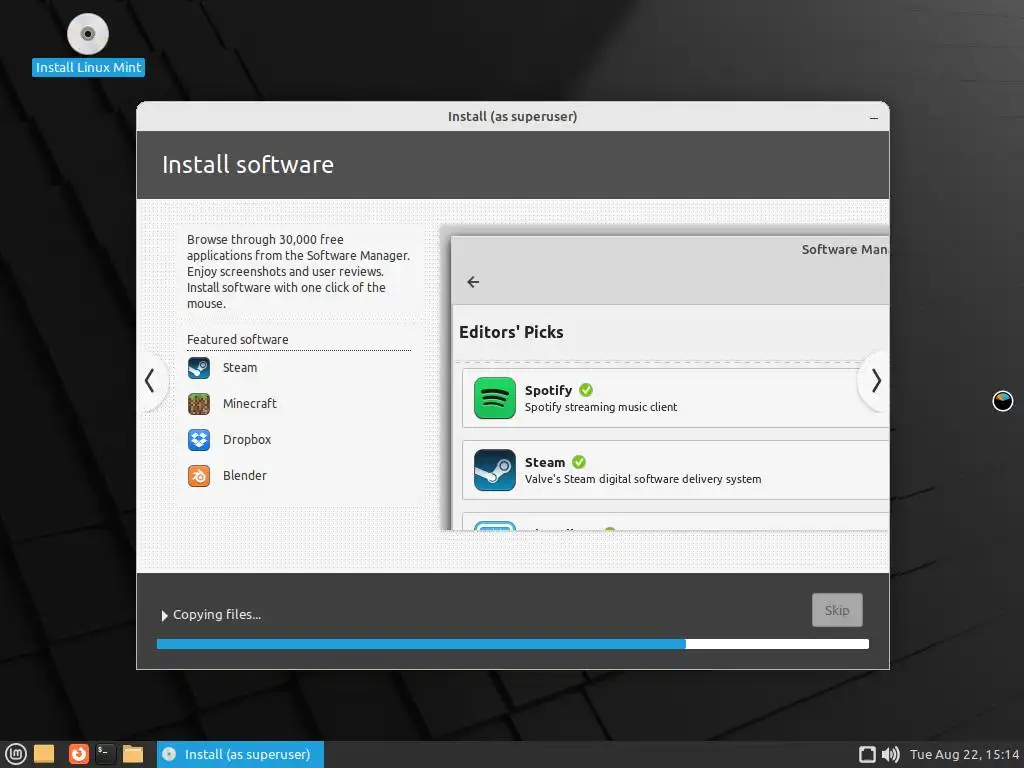Viewport: 1024px width, 768px height.
Task: Click the 'Minecraft' text label
Action: pyautogui.click(x=249, y=404)
